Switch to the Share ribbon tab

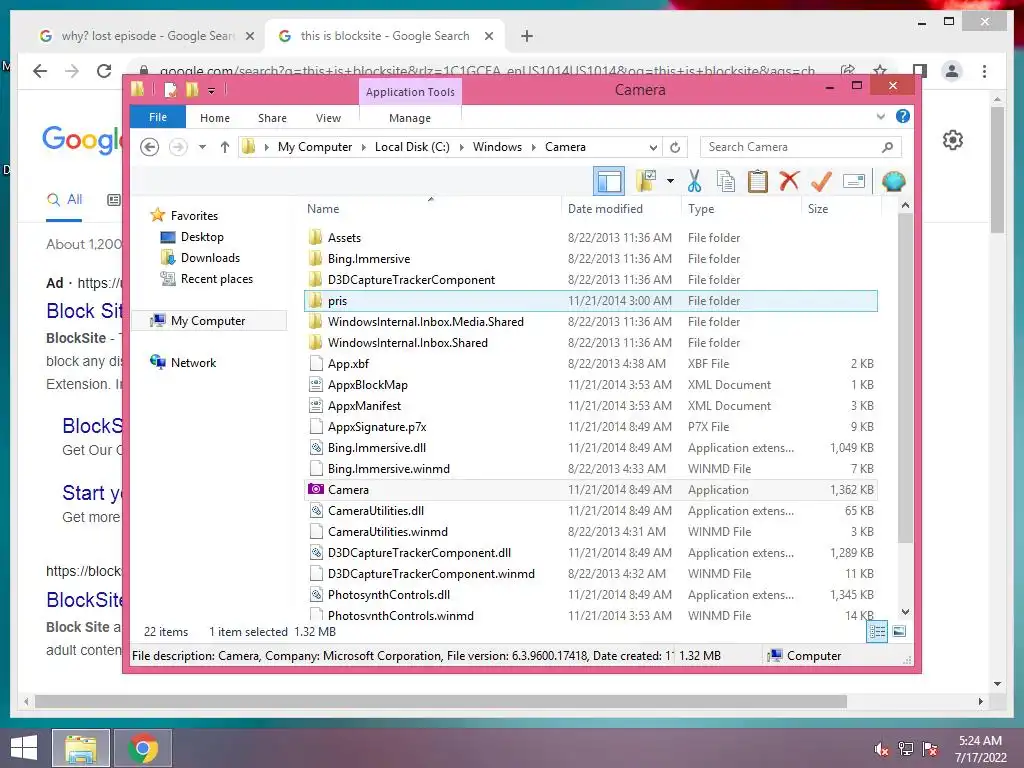point(272,118)
